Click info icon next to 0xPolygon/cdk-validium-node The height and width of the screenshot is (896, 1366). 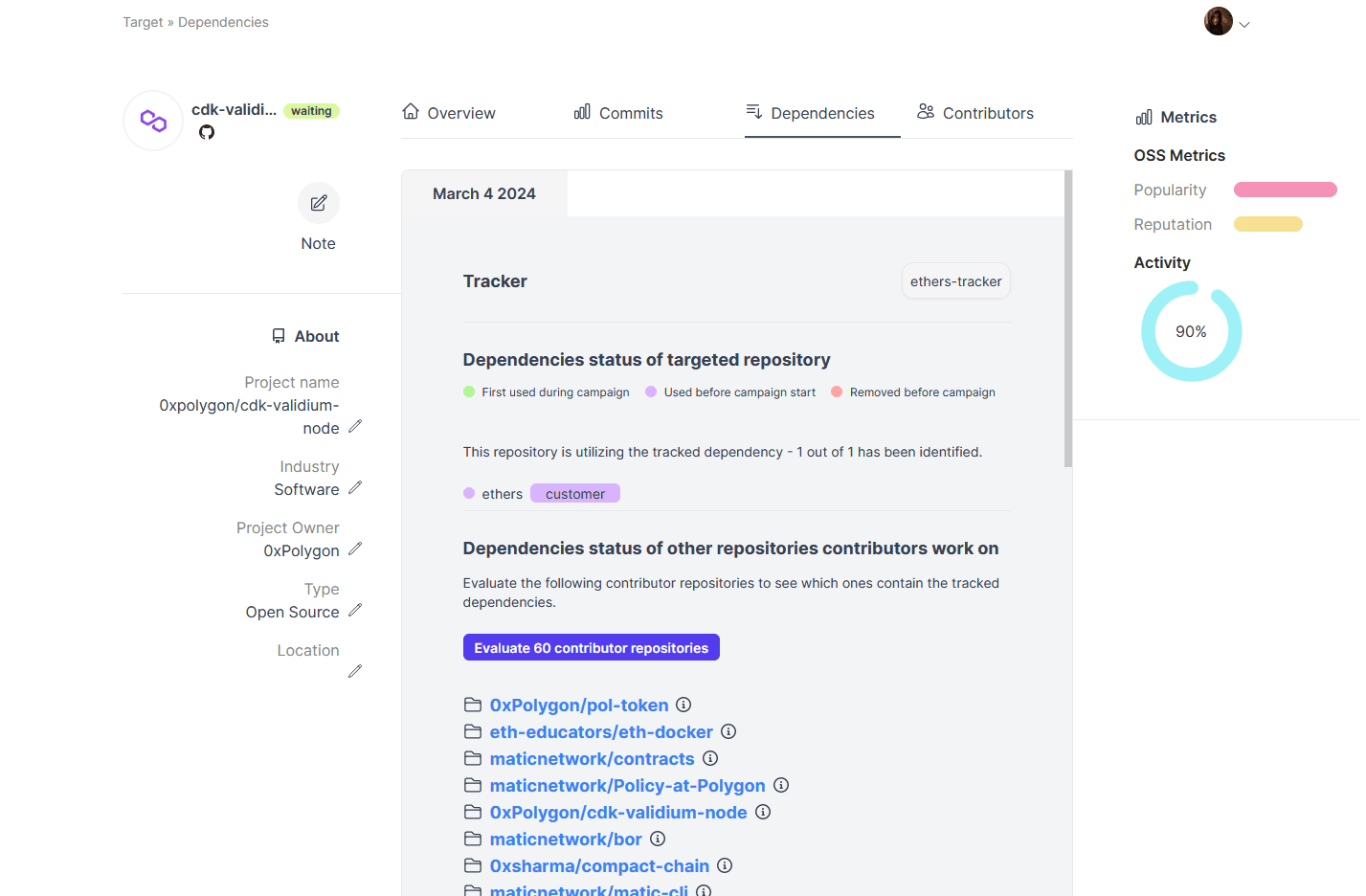763,812
